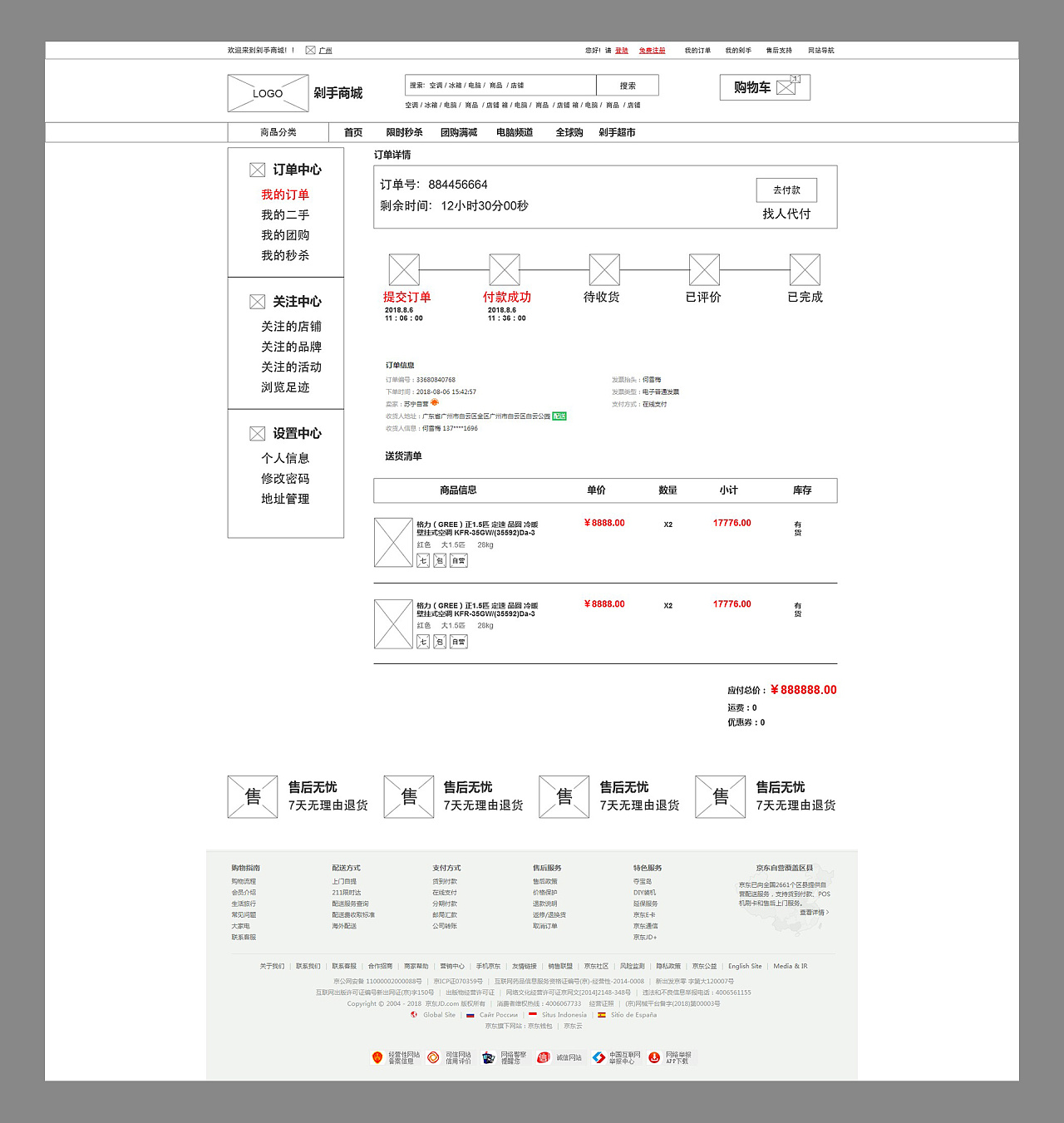Click 夺宝岛 footer link

643,881
